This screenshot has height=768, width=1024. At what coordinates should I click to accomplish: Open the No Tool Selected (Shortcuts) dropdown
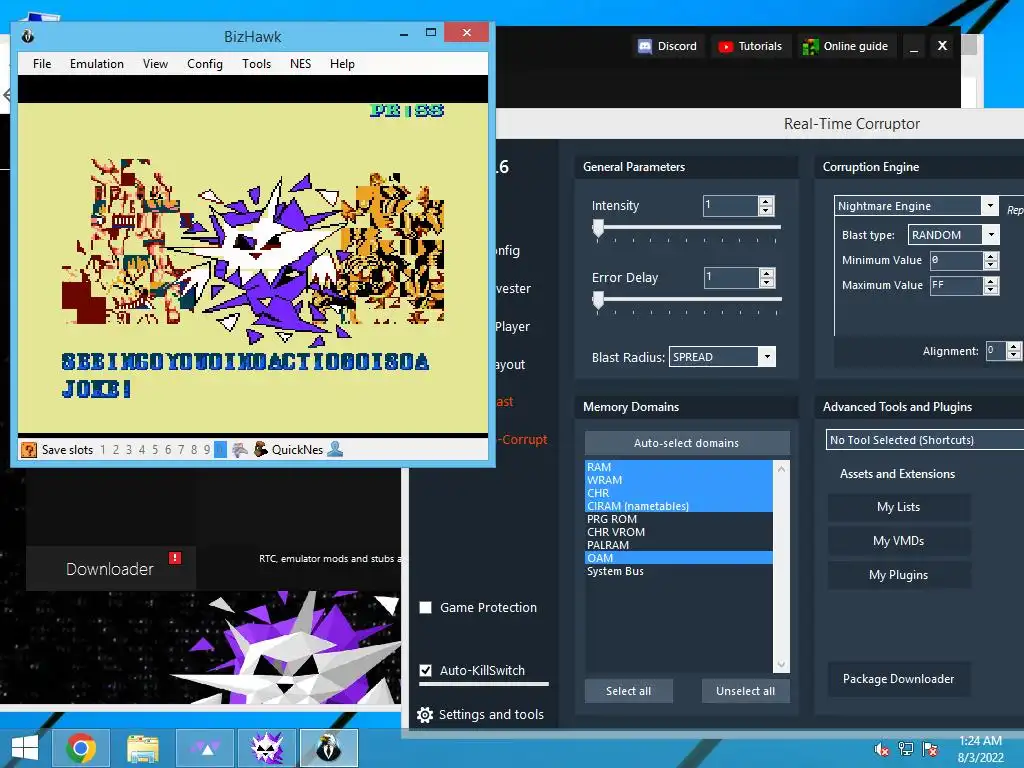coord(925,440)
